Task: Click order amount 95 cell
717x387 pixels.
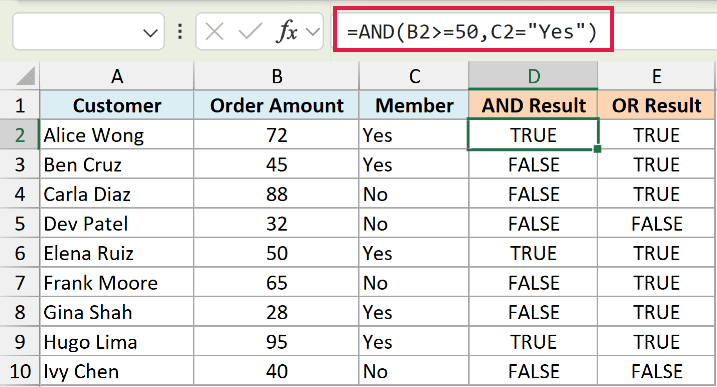Action: click(x=277, y=342)
